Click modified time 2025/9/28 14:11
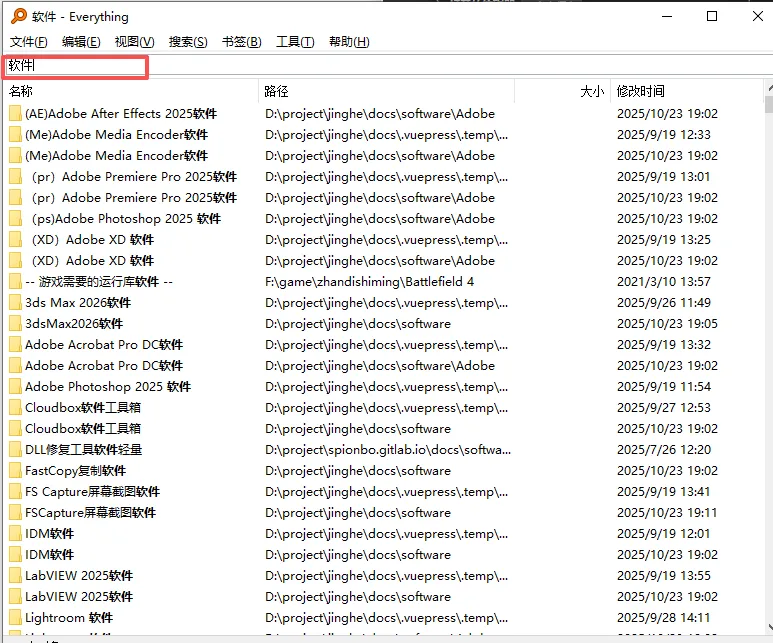 (664, 618)
